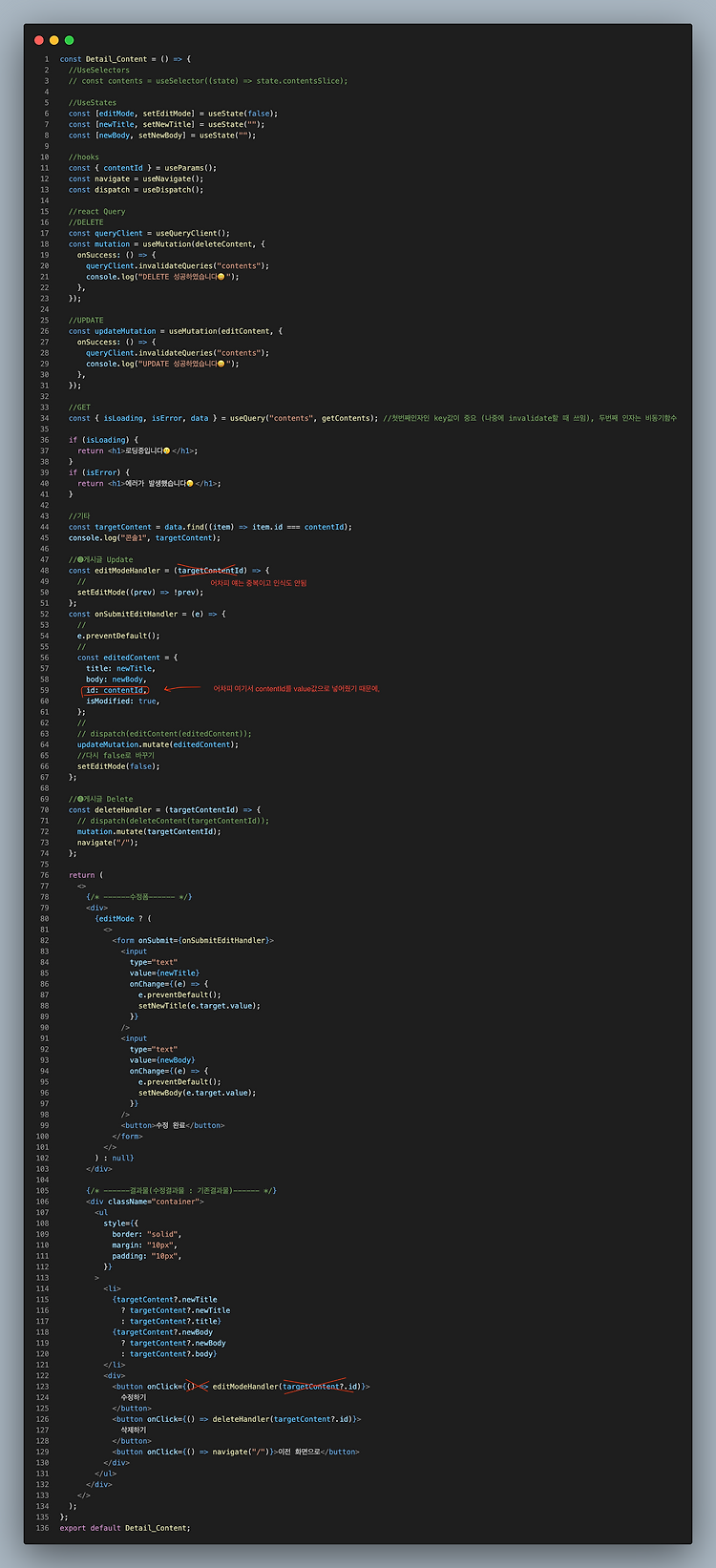Click the 'if (isLoading) {' line

[x=103, y=440]
